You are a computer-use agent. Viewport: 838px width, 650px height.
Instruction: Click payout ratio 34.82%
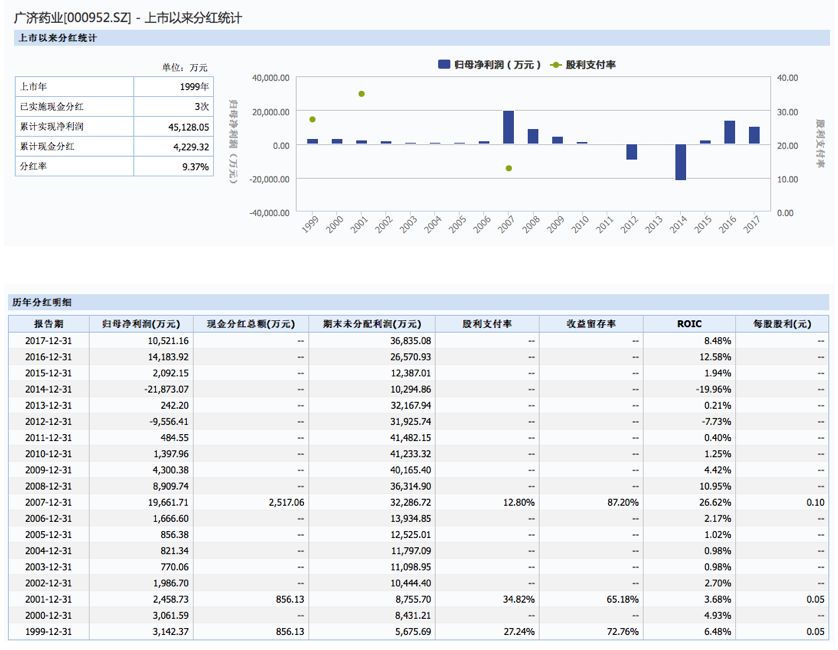(x=518, y=600)
